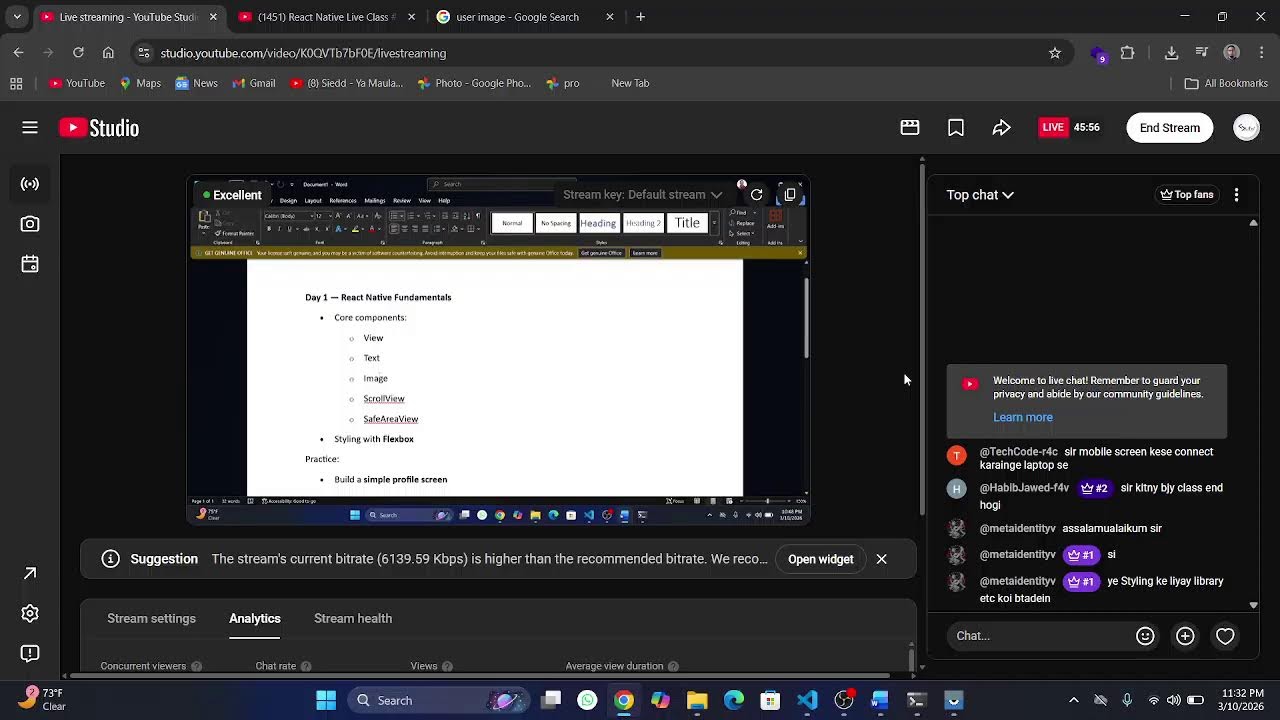Open a new Chrome tab
This screenshot has width=1280, height=720.
[x=640, y=17]
